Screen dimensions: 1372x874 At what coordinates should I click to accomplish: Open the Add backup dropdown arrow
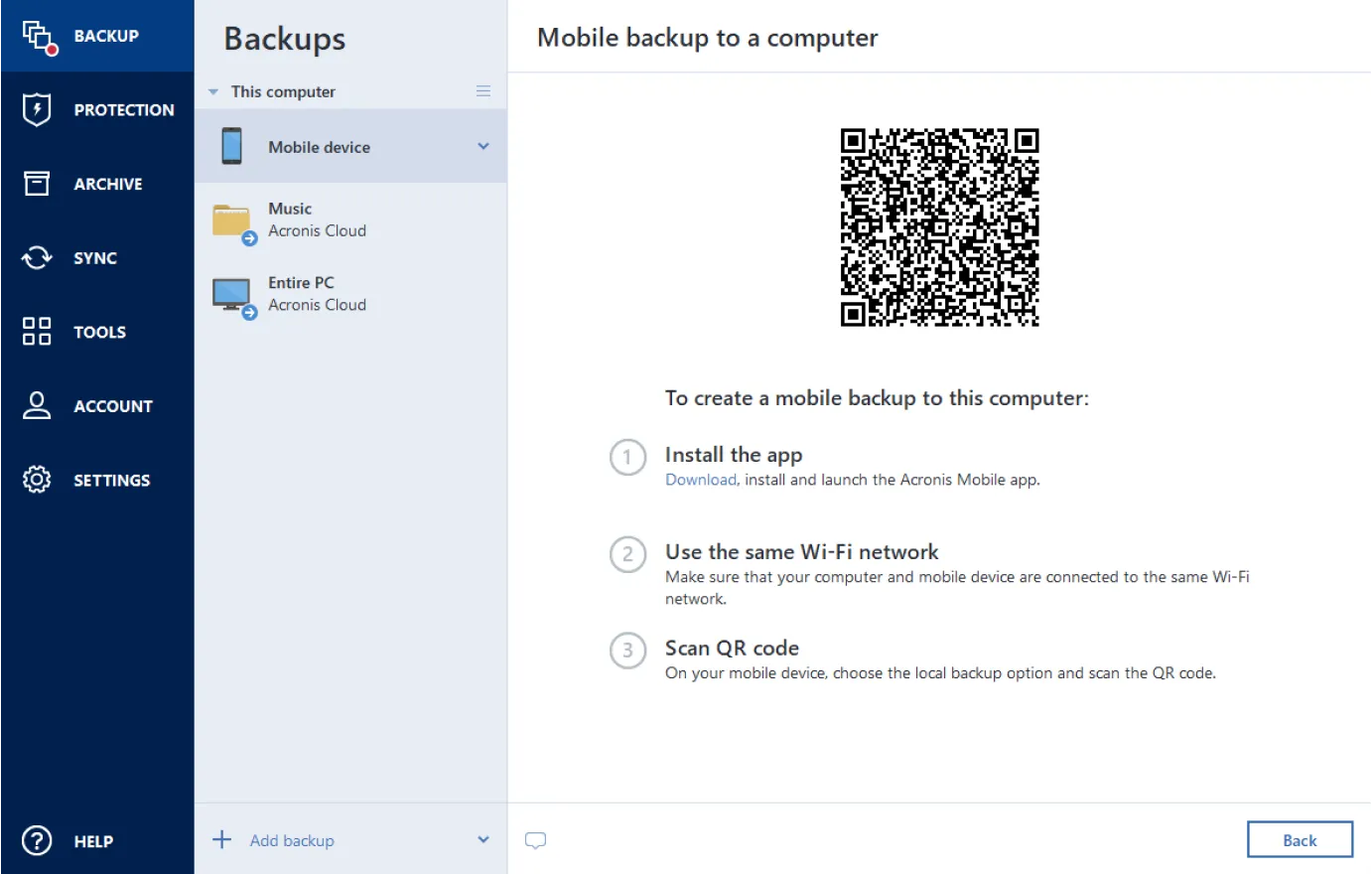pyautogui.click(x=483, y=839)
